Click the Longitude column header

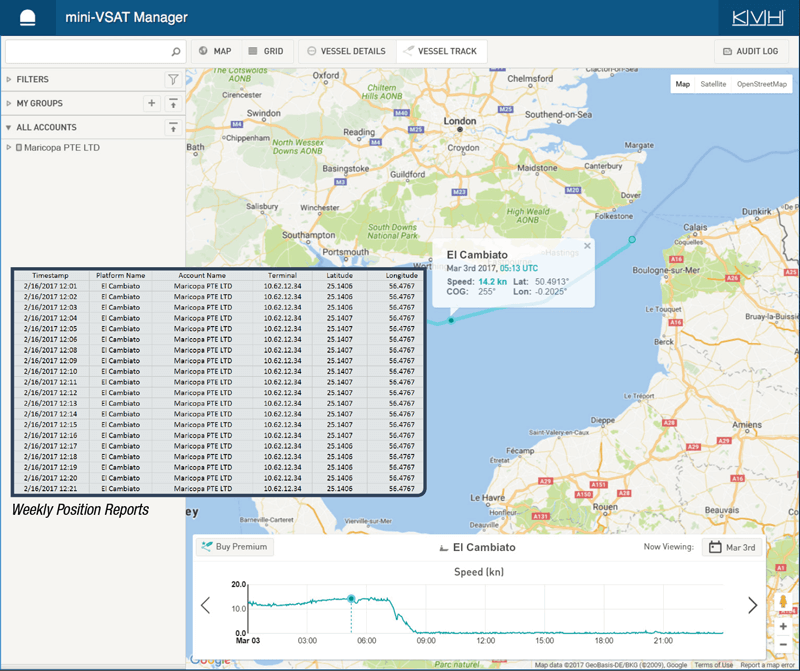tap(402, 276)
